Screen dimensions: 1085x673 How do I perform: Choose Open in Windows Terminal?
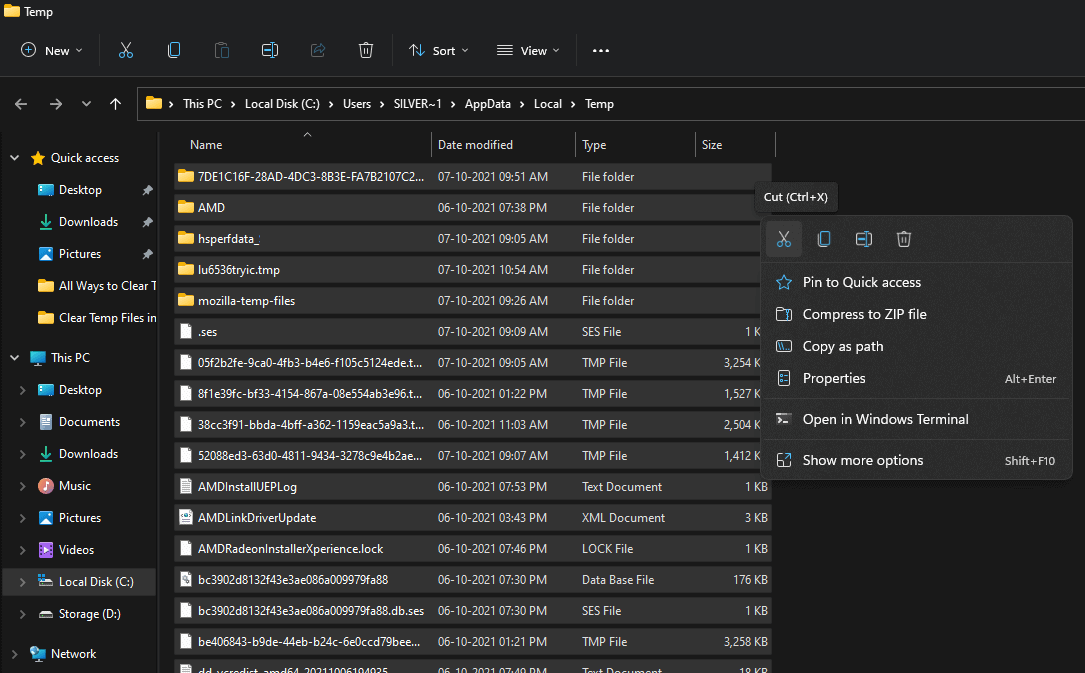pos(885,419)
